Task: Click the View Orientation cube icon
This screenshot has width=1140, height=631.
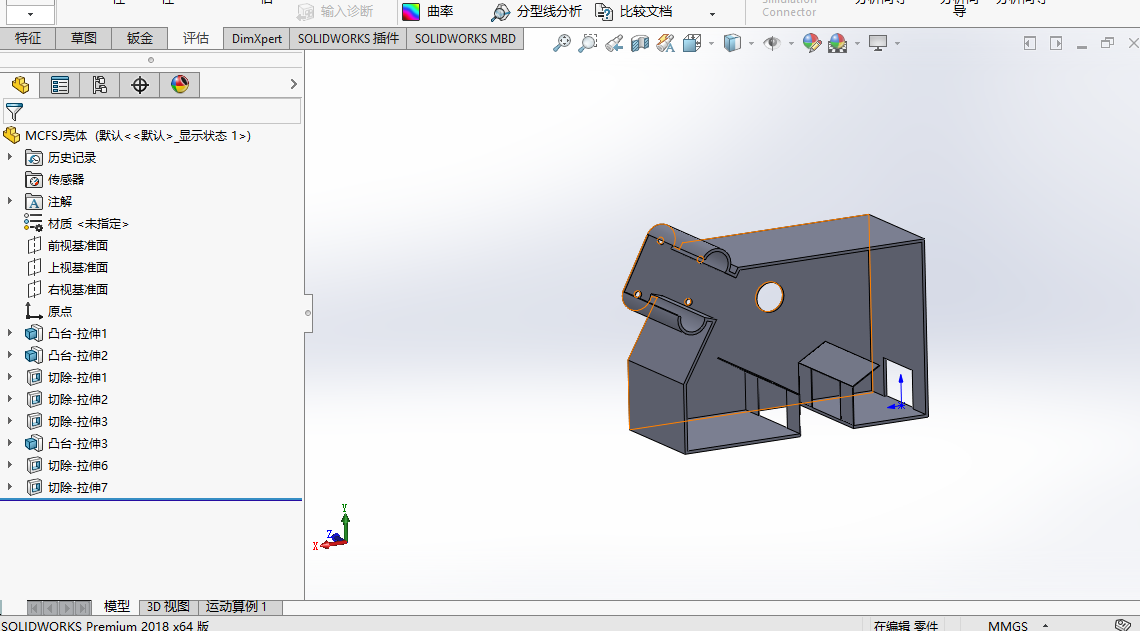Action: (x=691, y=44)
